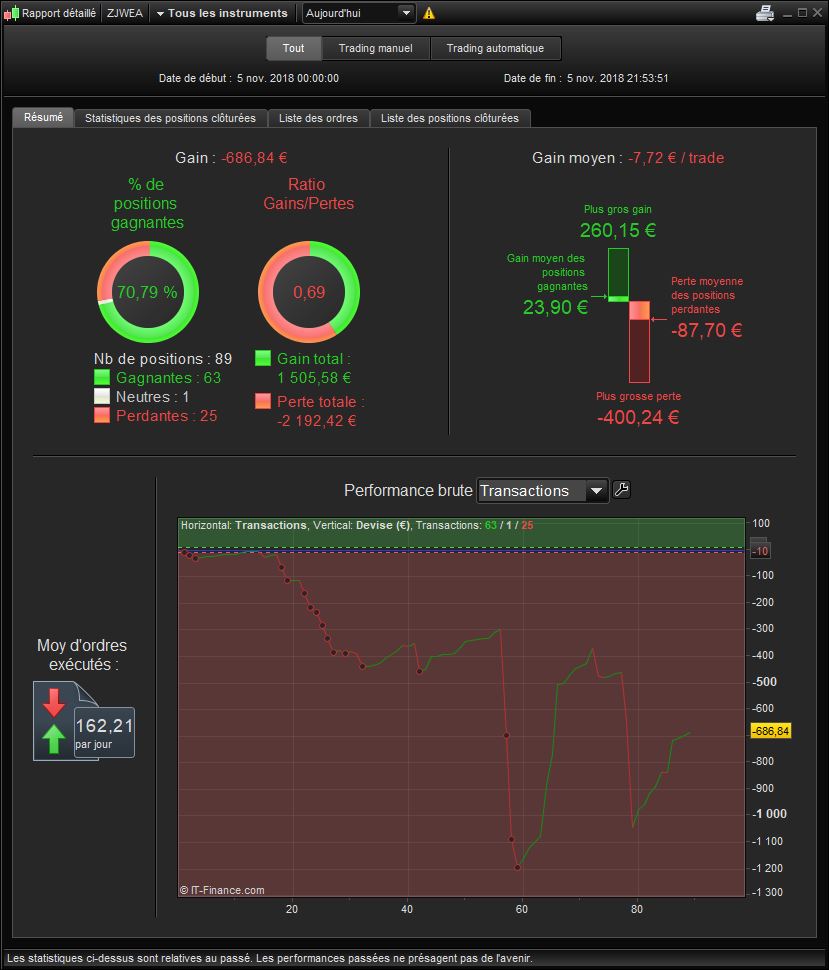This screenshot has width=829, height=970.
Task: Select the Résumé tab
Action: tap(43, 118)
